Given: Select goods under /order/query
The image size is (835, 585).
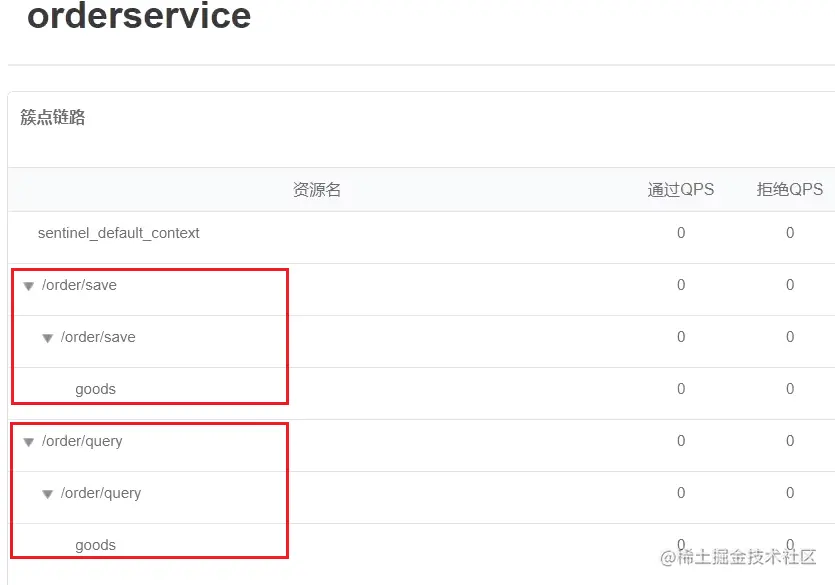Looking at the screenshot, I should coord(95,545).
